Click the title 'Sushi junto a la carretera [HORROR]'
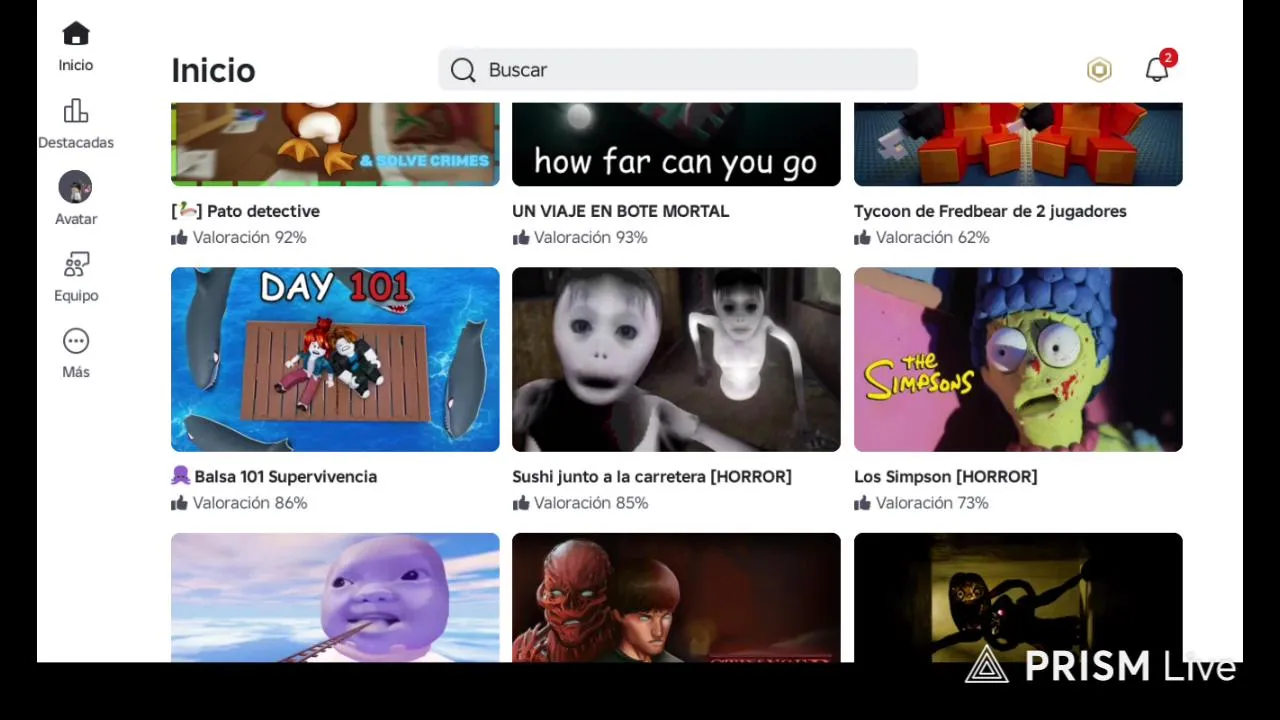Screen dimensions: 1280x720 click(652, 477)
